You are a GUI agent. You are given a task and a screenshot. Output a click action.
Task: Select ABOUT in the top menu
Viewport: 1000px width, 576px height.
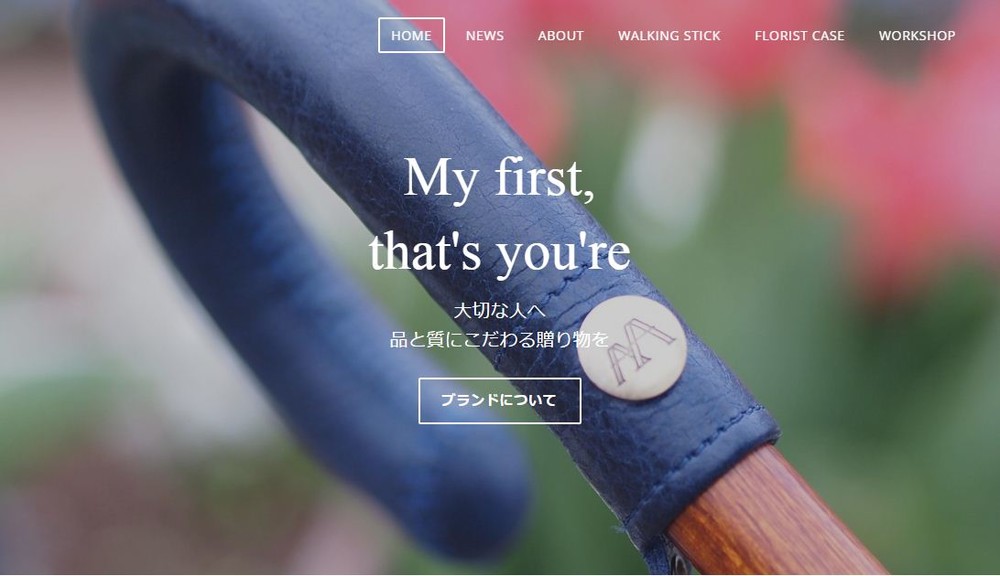561,36
